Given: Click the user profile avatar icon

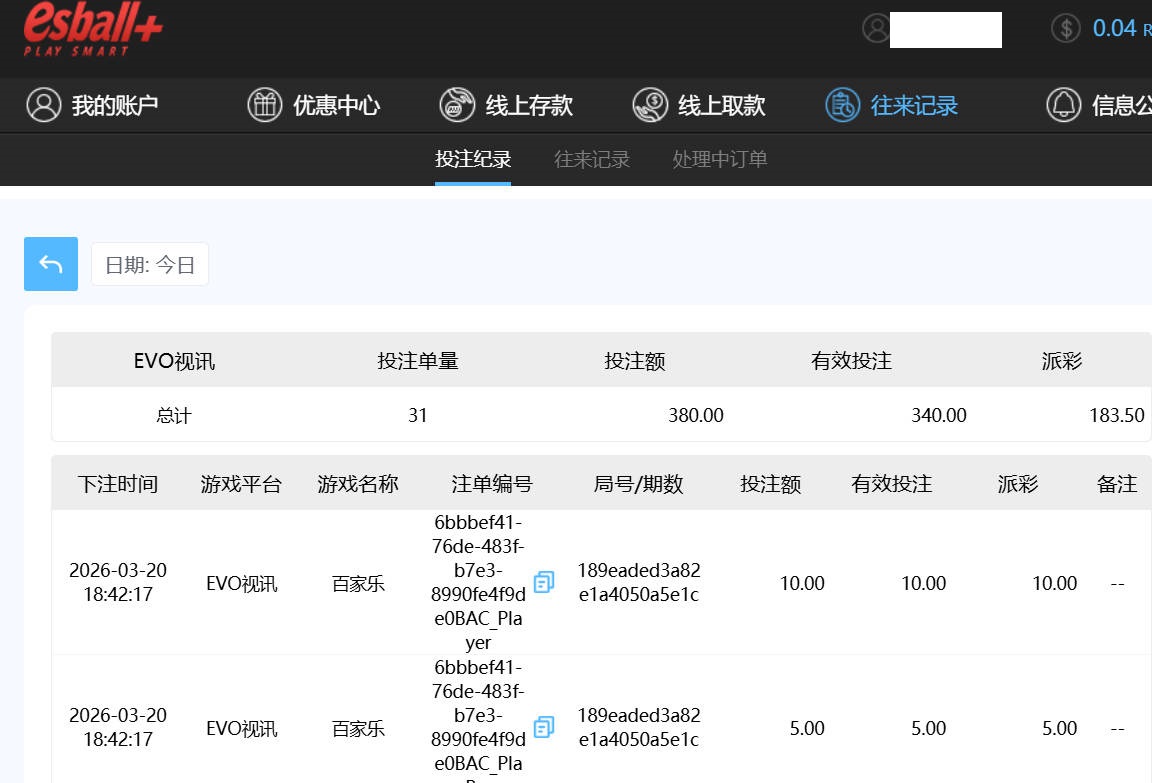Looking at the screenshot, I should (876, 29).
